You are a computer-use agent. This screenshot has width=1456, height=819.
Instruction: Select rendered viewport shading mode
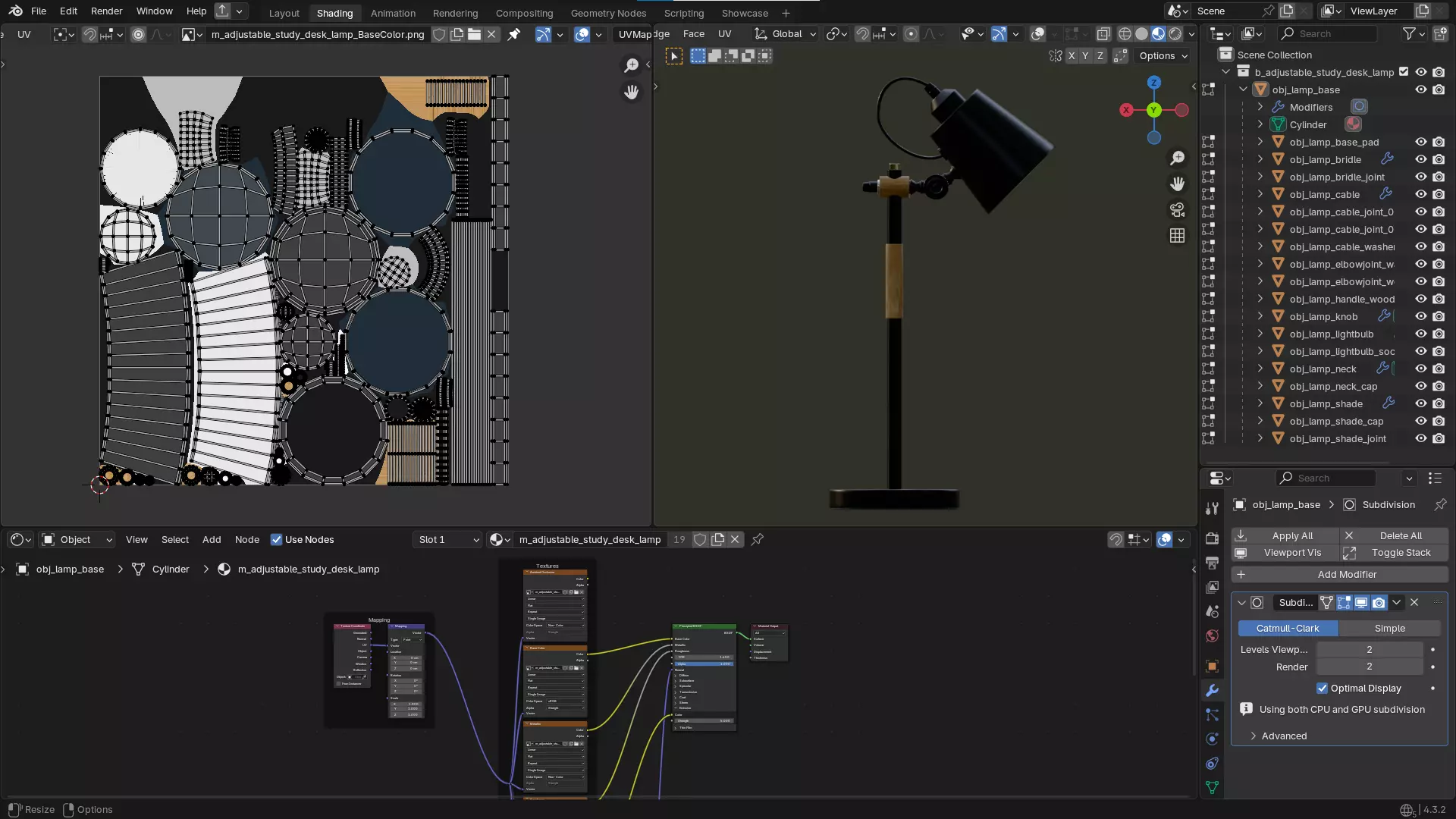1175,34
